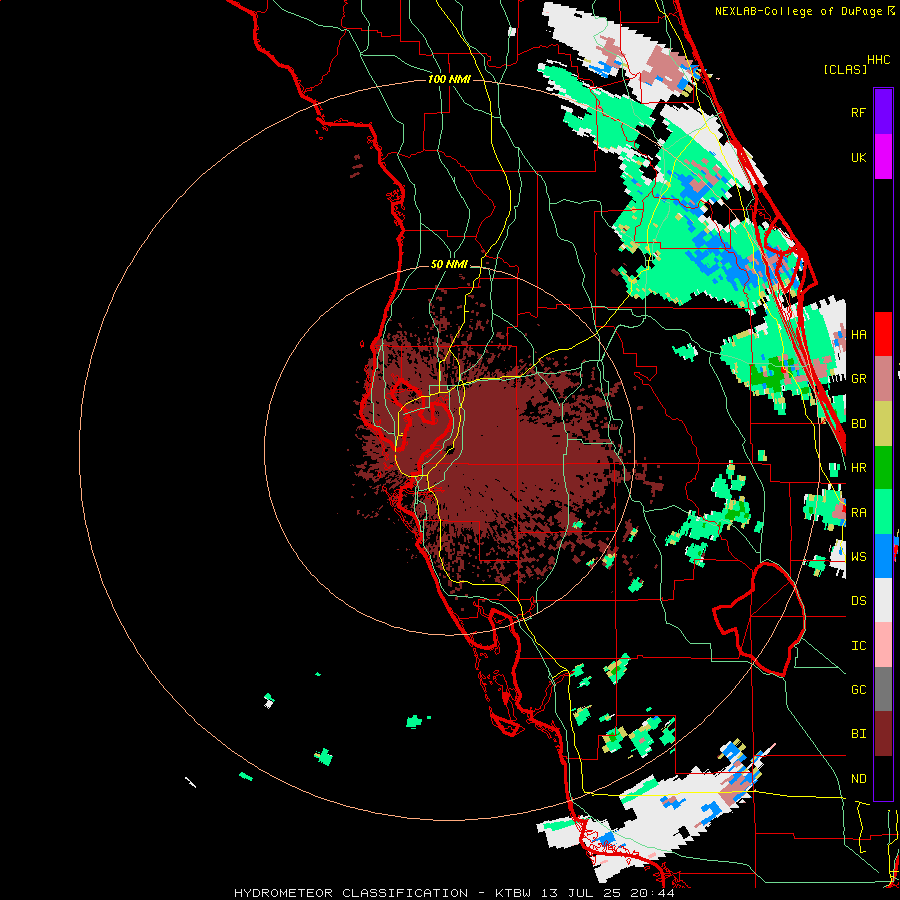
Task: Click the ND black legend swatch
Action: point(883,778)
